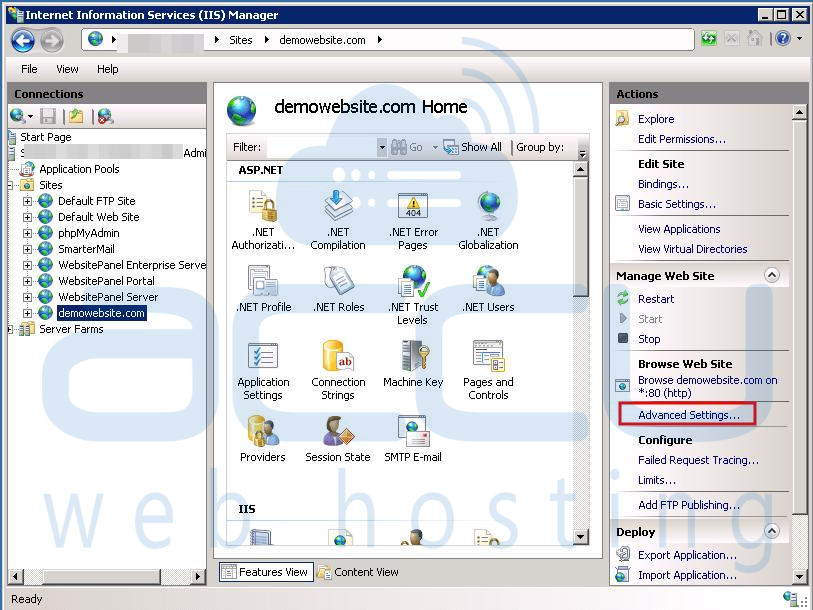The image size is (813, 610).
Task: Click the green Refresh page icon
Action: pos(709,39)
